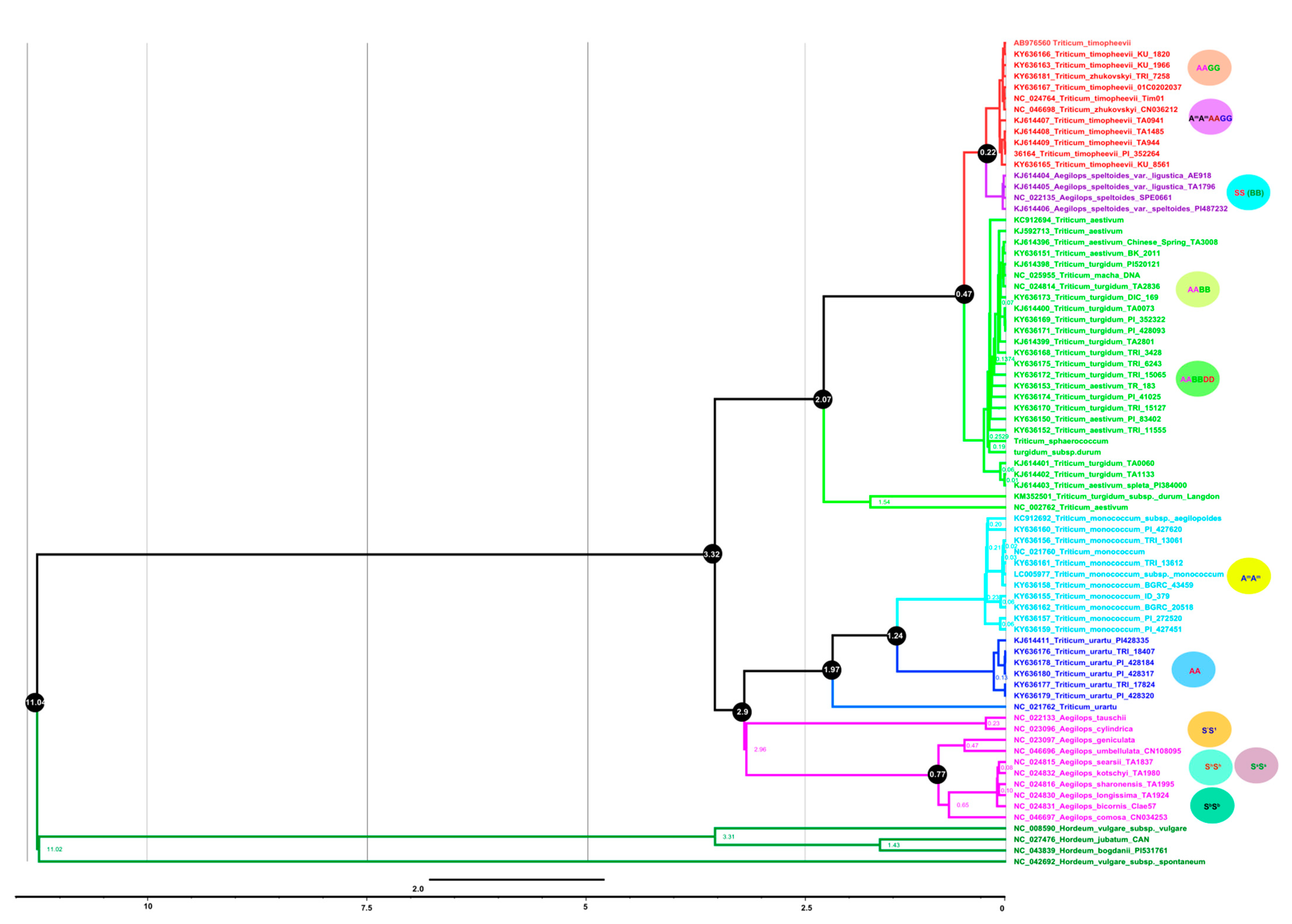Select the light blue AA genome oval
This screenshot has width=1292, height=924.
[x=1193, y=670]
